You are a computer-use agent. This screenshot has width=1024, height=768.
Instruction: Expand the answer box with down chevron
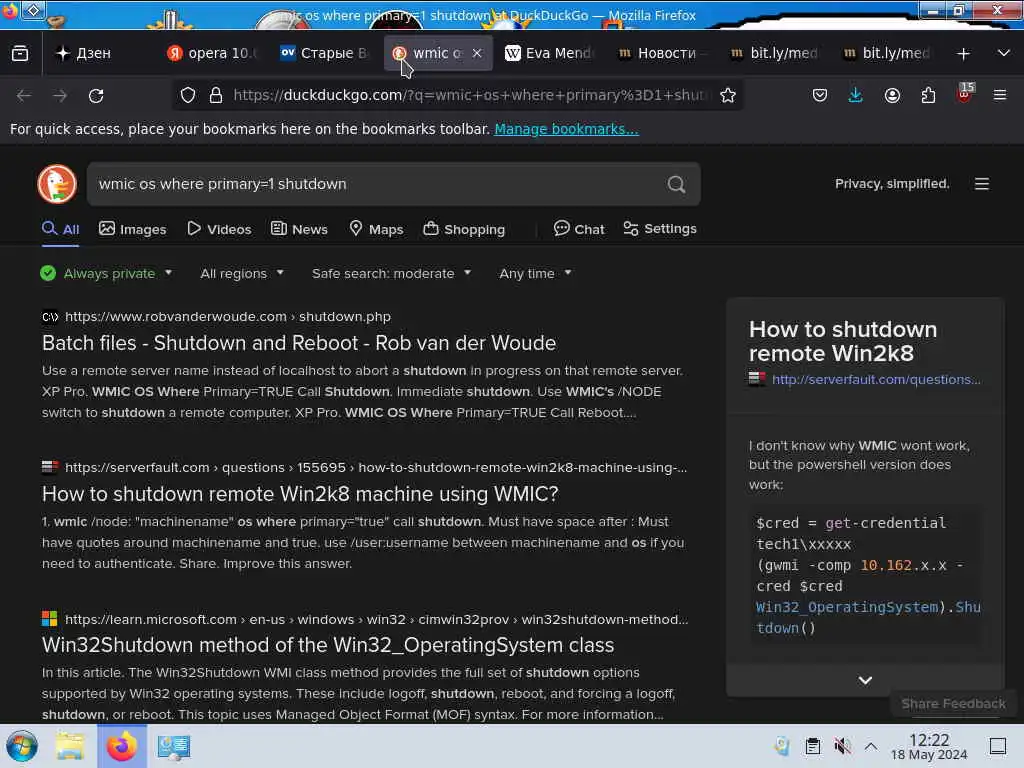pyautogui.click(x=865, y=680)
